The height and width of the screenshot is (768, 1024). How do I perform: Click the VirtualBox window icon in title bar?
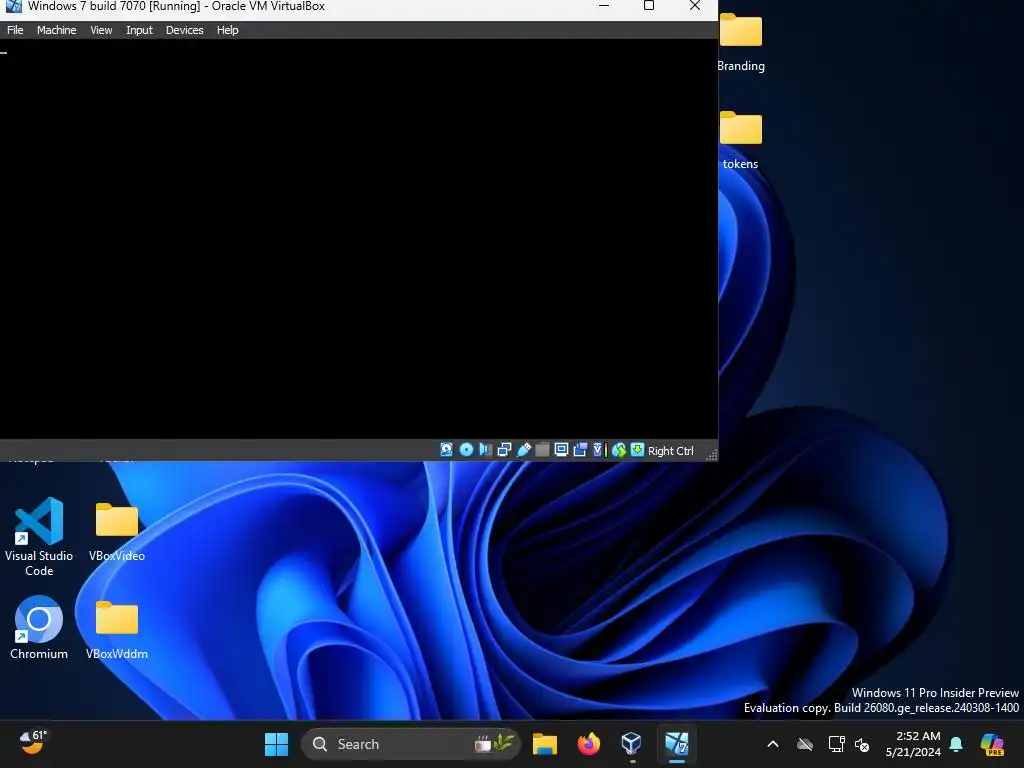pos(13,6)
